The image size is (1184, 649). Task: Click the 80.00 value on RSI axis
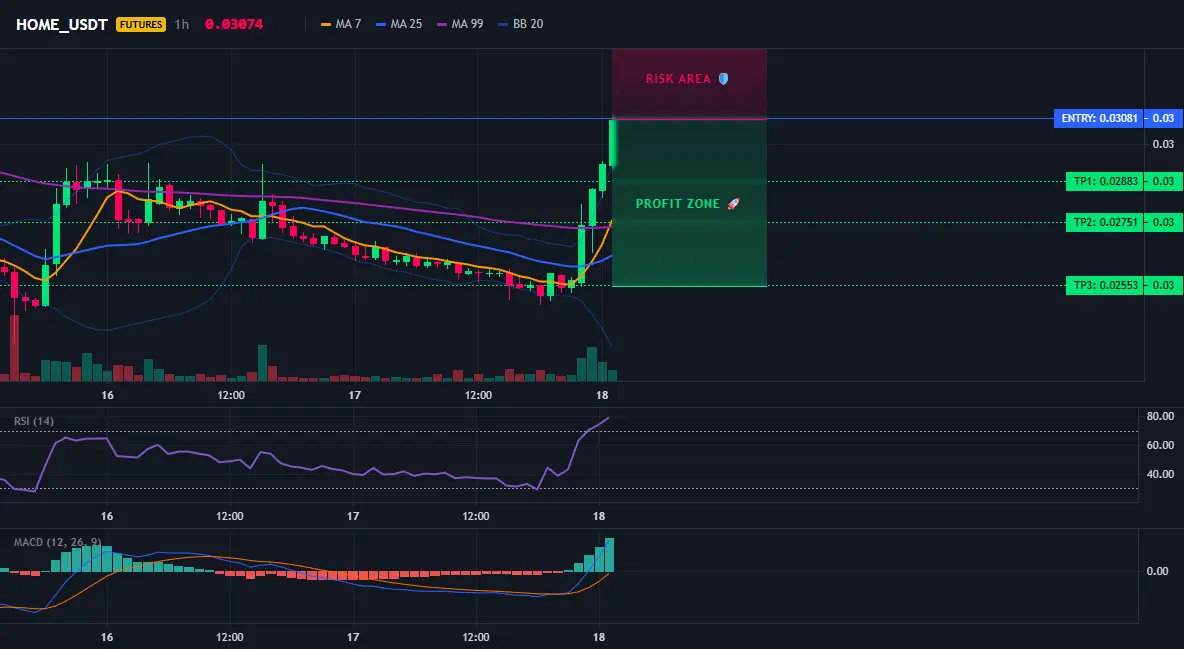click(x=1161, y=416)
